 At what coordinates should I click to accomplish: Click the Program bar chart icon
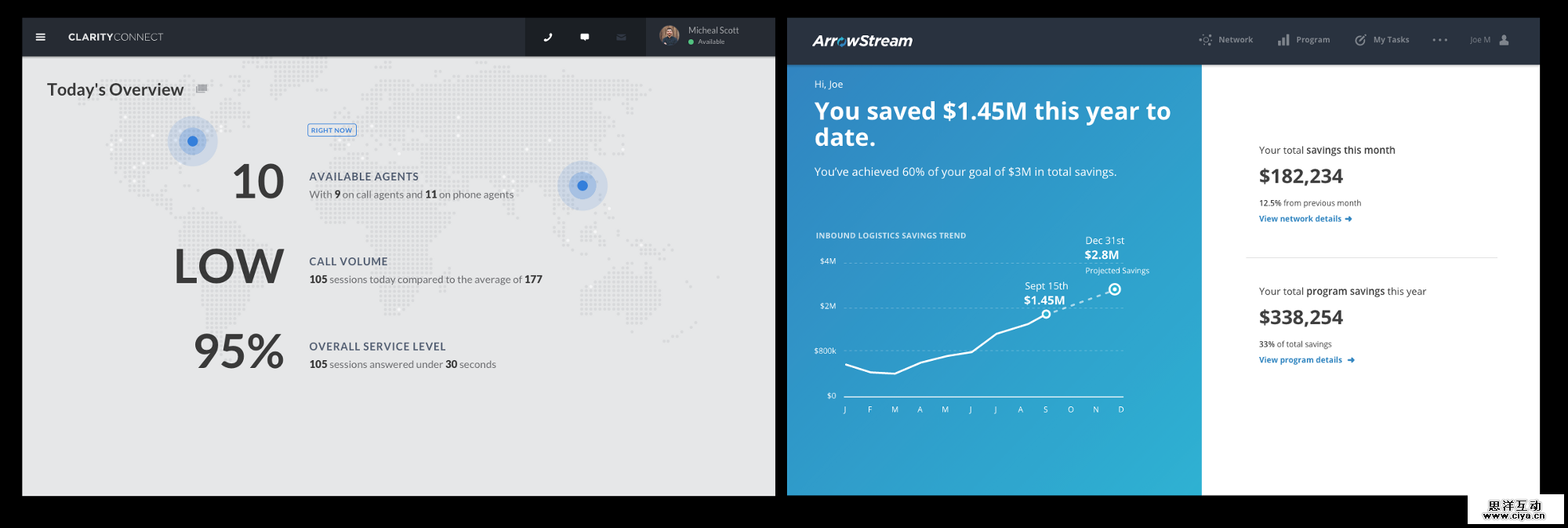coord(1283,39)
